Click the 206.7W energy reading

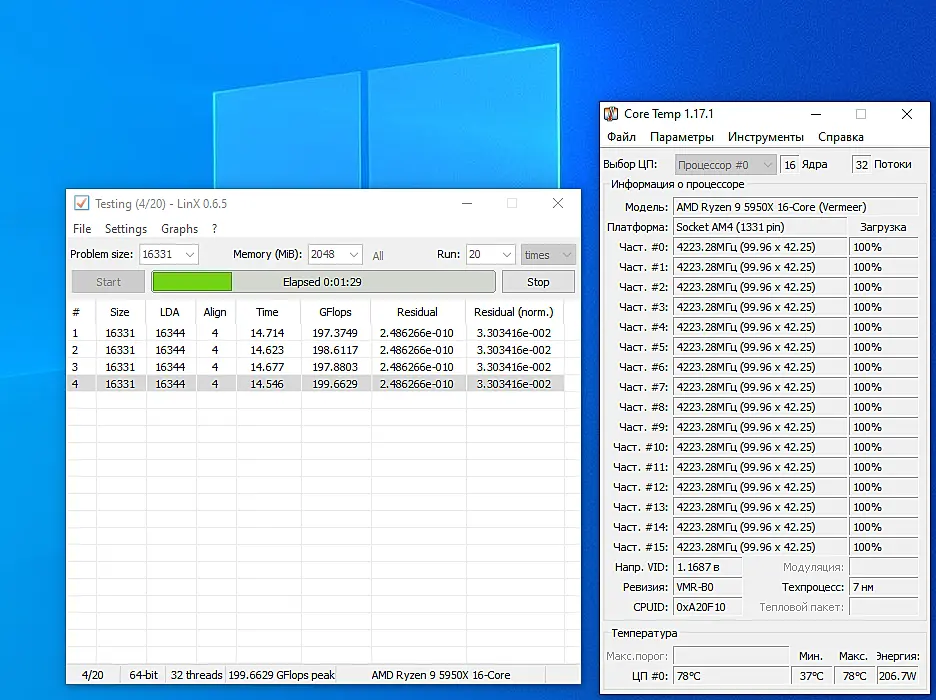pyautogui.click(x=898, y=676)
